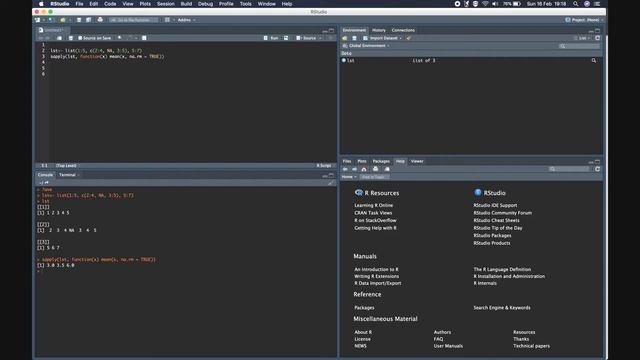This screenshot has height=360, width=640.
Task: Click the Save All icon in the main toolbar
Action: (88, 20)
